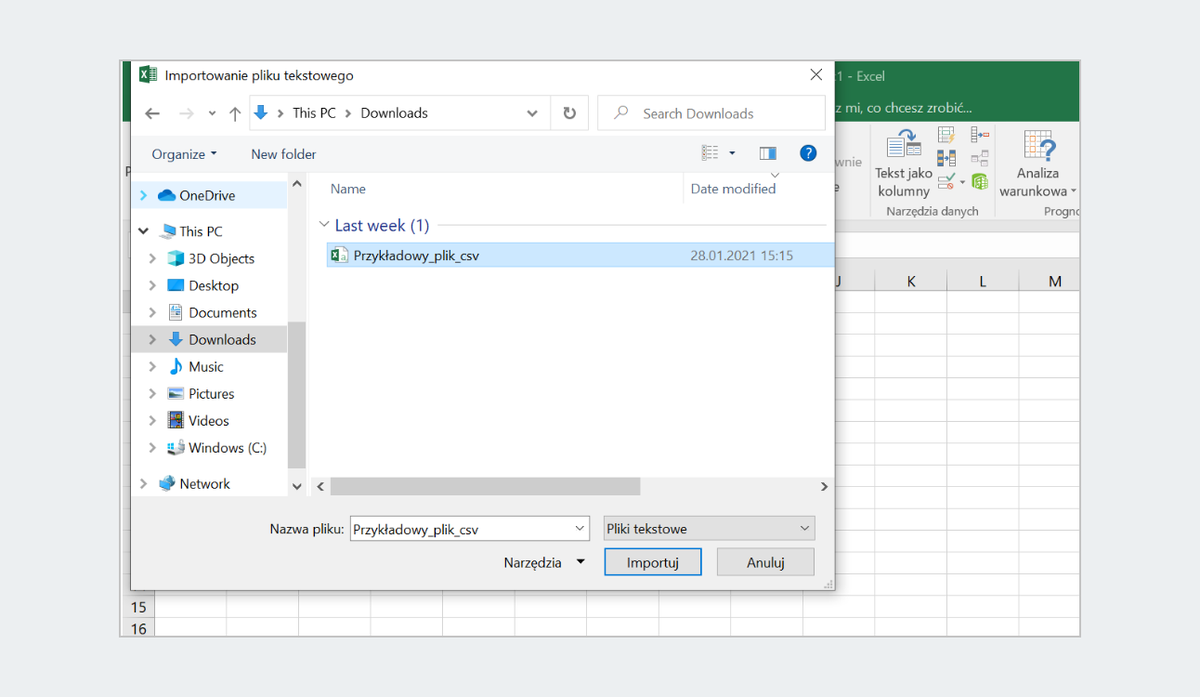Image resolution: width=1200 pixels, height=697 pixels.
Task: Close the import dialog with X
Action: [x=816, y=75]
